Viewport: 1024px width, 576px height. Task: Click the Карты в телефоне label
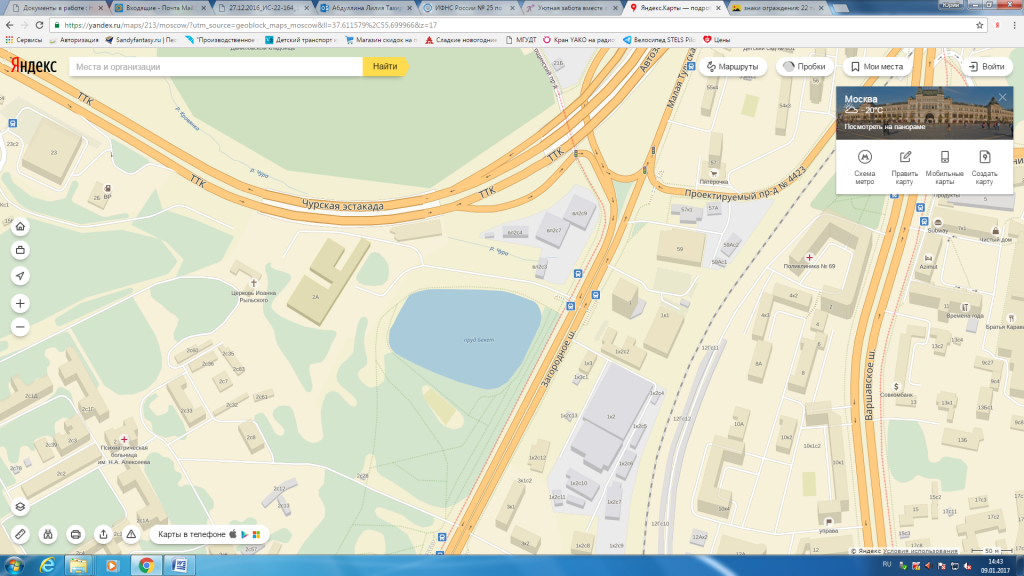tap(191, 534)
